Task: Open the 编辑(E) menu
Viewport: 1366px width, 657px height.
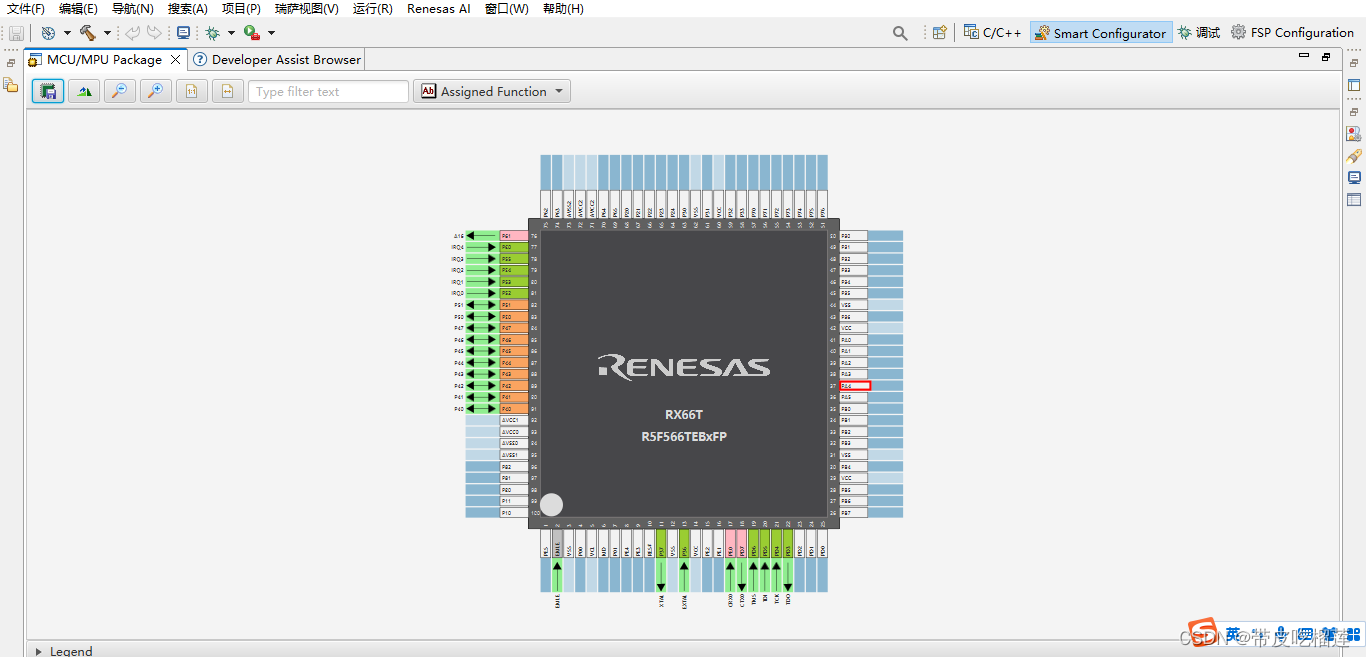Action: click(78, 8)
